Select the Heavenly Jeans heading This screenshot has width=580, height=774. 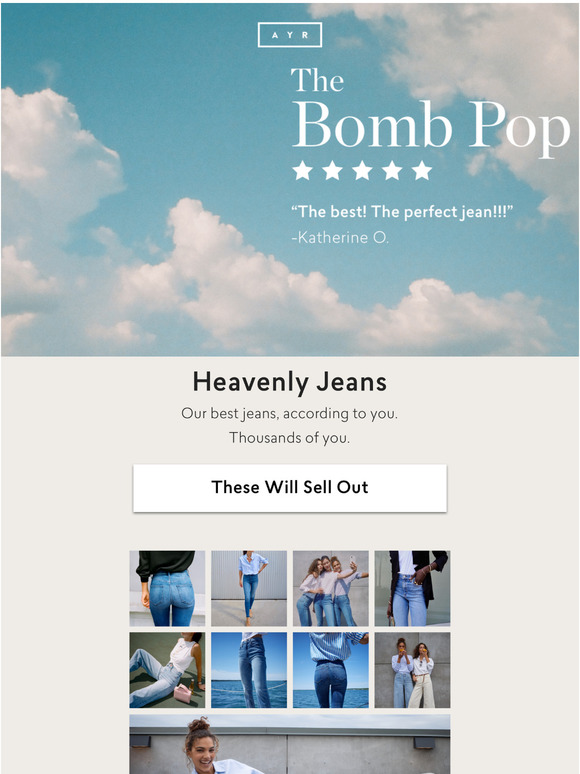290,382
